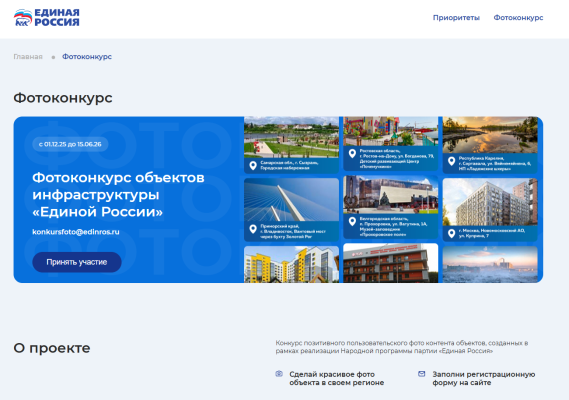This screenshot has height=400, width=569.
Task: Click location pin on Карелия photo card
Action: [451, 161]
